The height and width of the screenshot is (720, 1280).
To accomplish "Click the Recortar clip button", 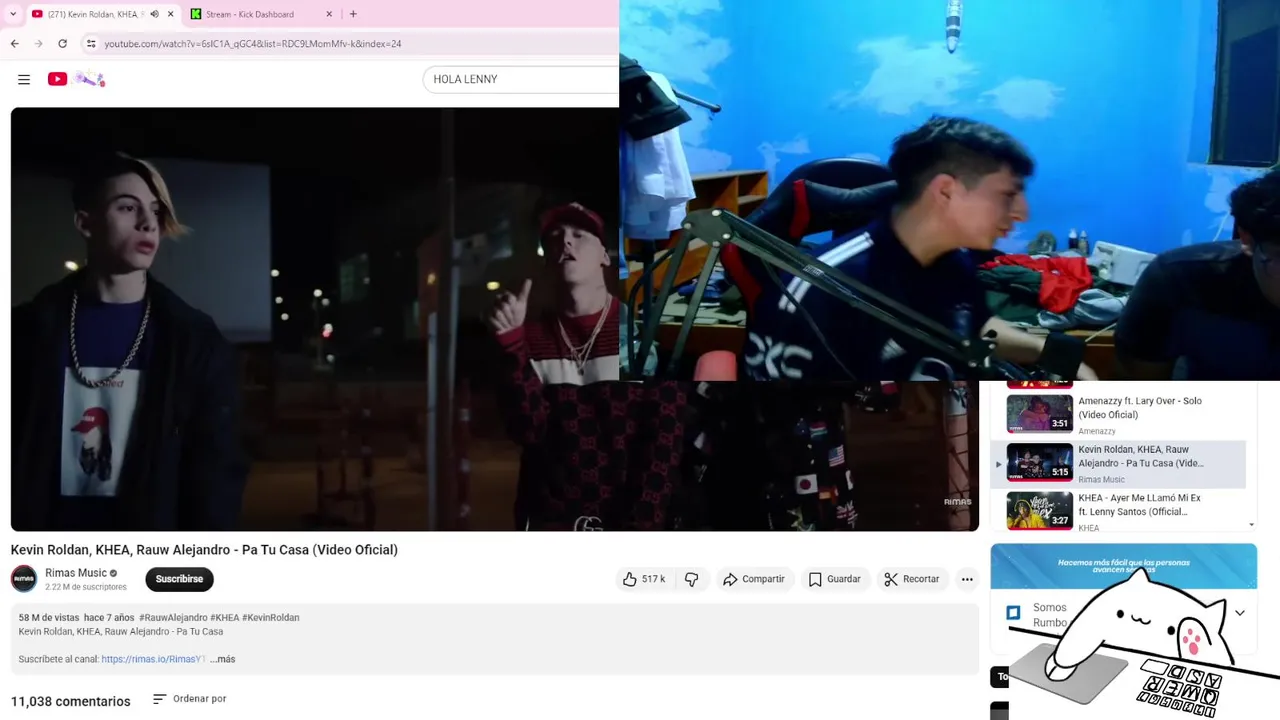I will click(x=911, y=579).
